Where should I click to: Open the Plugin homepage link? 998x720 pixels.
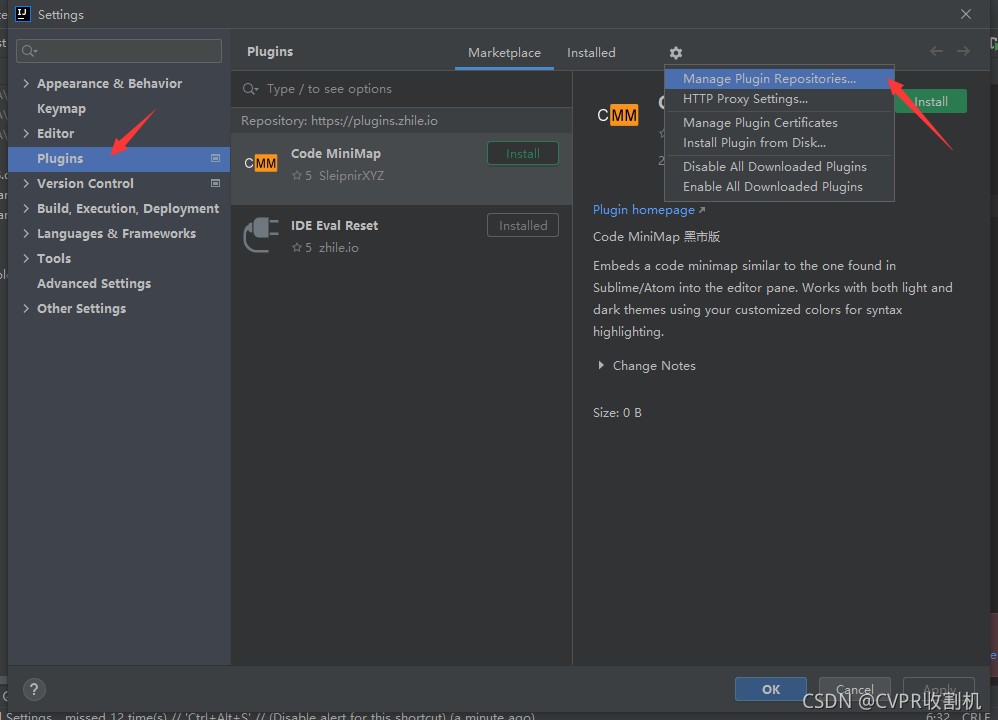(x=643, y=209)
